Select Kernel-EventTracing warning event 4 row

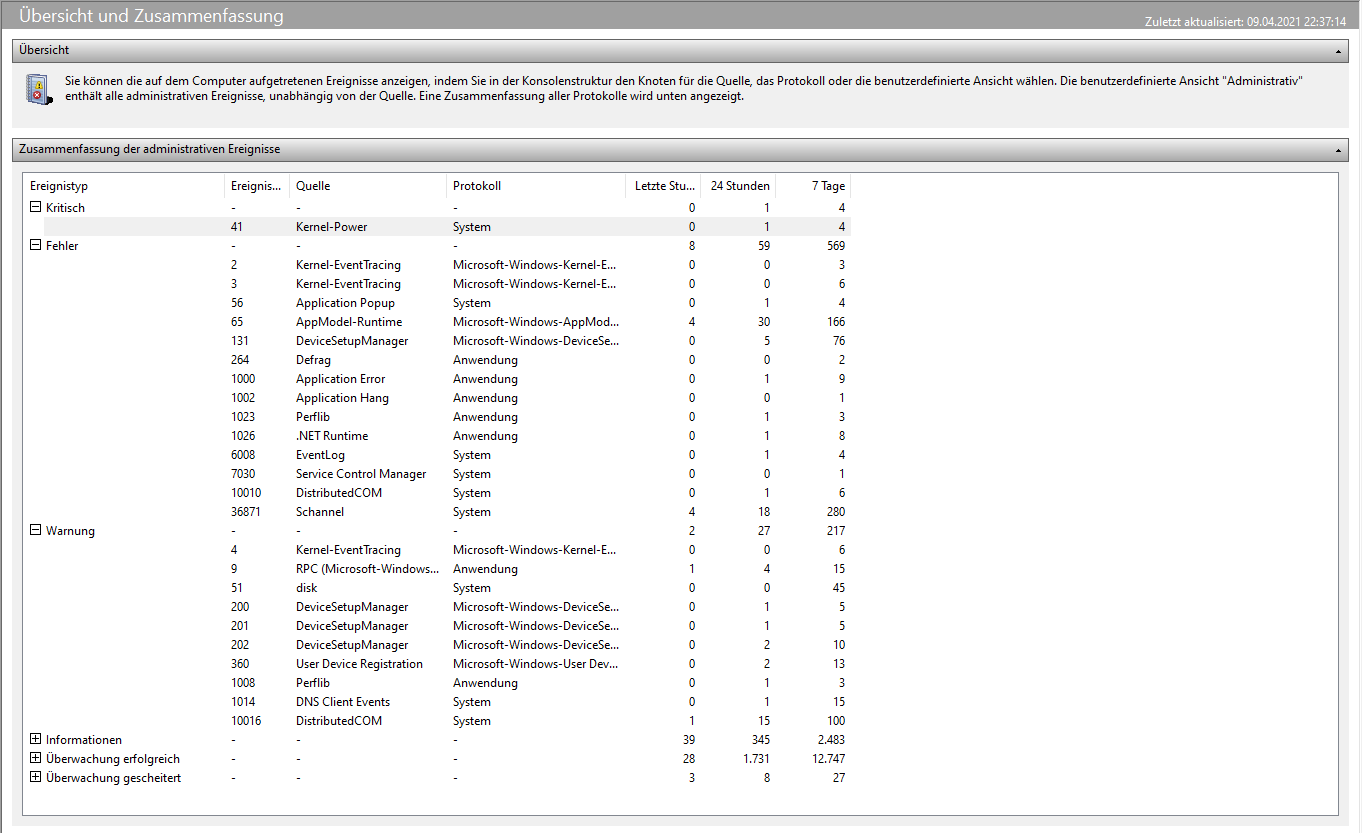pos(447,550)
